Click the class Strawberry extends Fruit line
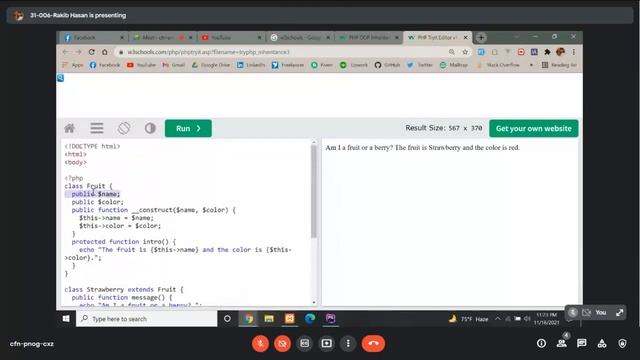This screenshot has width=640, height=360. point(124,289)
